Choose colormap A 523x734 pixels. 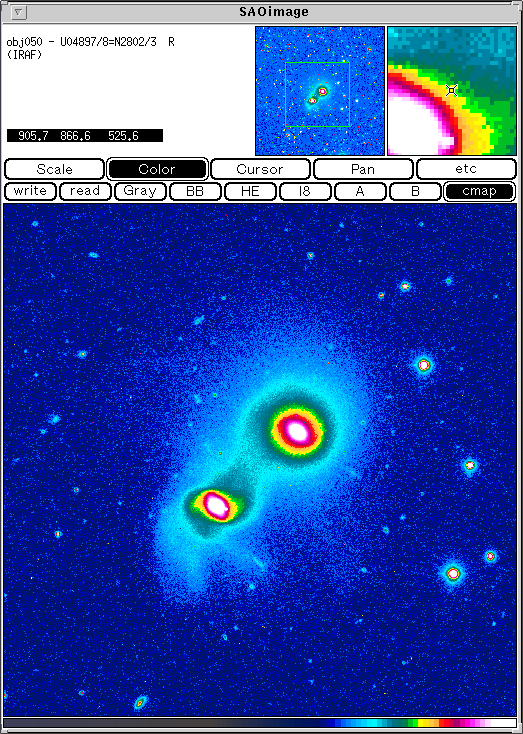360,191
